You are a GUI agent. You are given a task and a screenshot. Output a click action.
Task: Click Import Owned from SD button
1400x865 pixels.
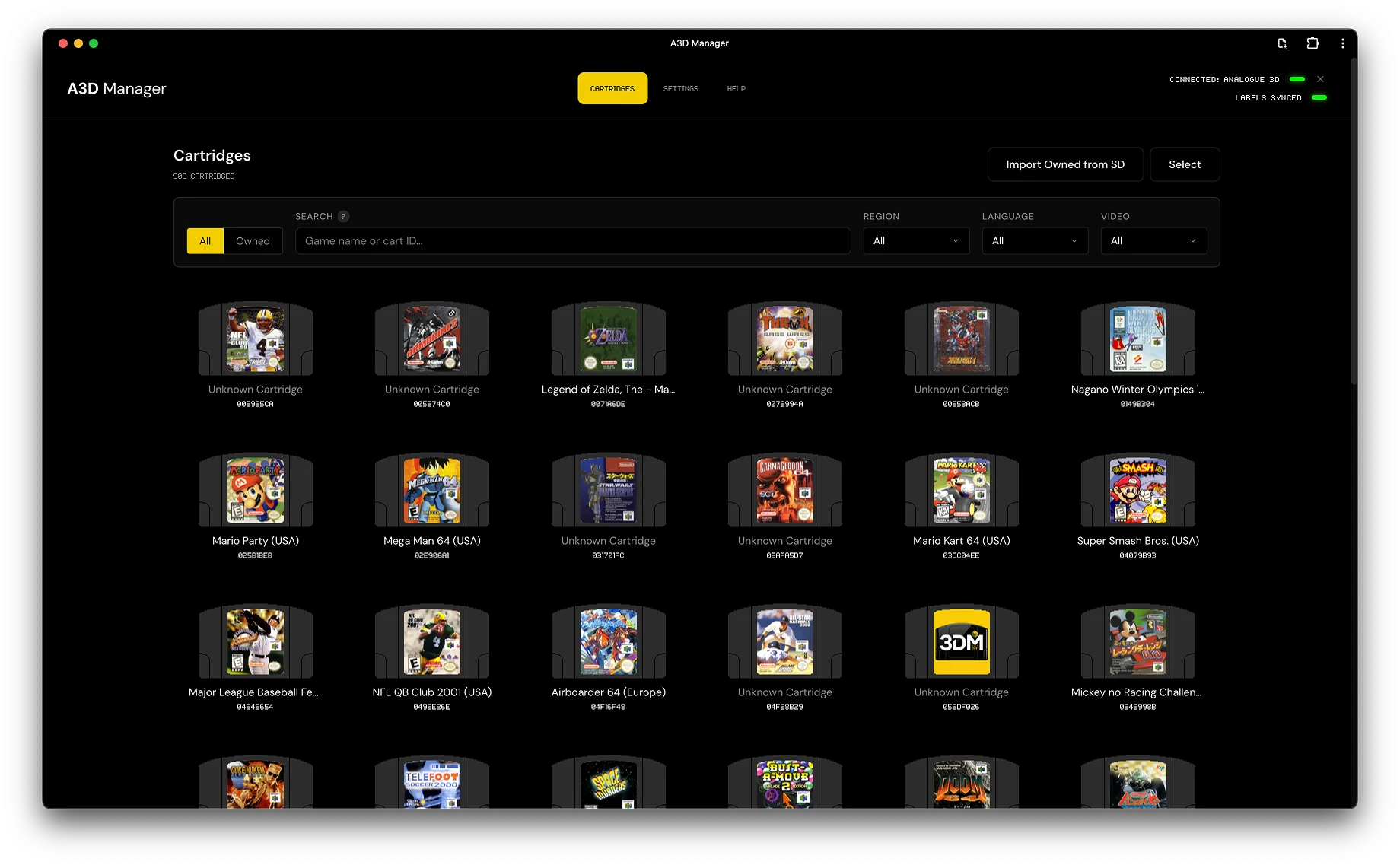pos(1065,164)
